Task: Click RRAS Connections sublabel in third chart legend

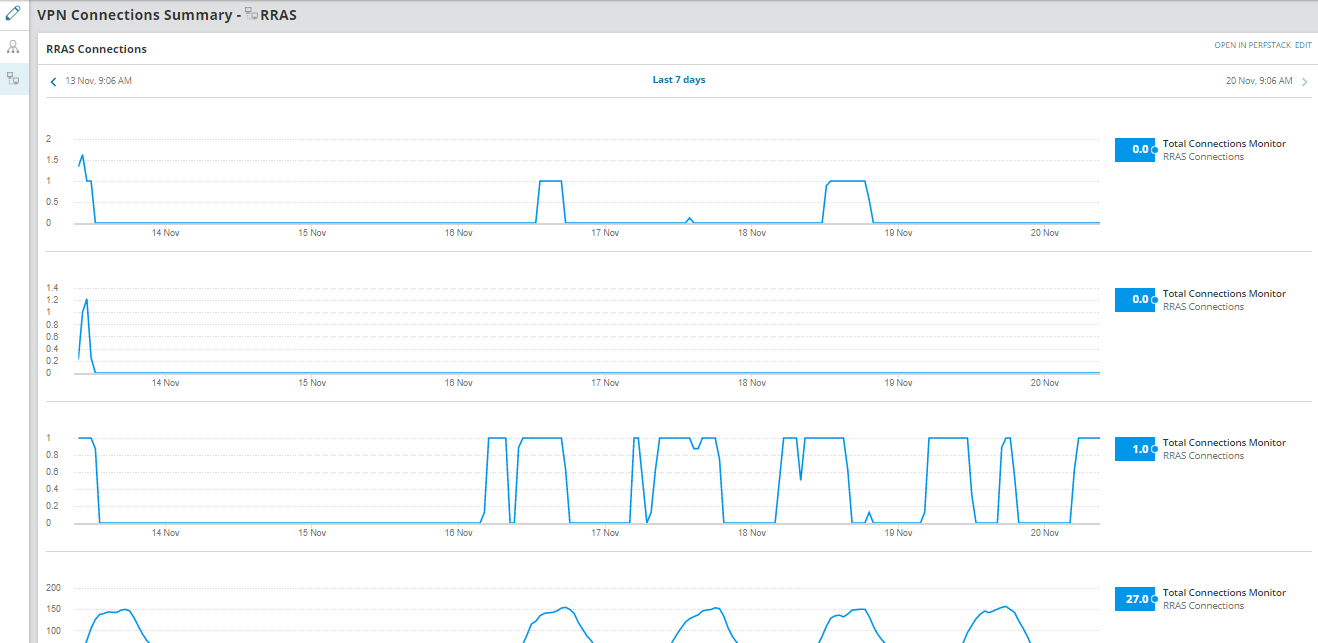Action: point(1203,456)
